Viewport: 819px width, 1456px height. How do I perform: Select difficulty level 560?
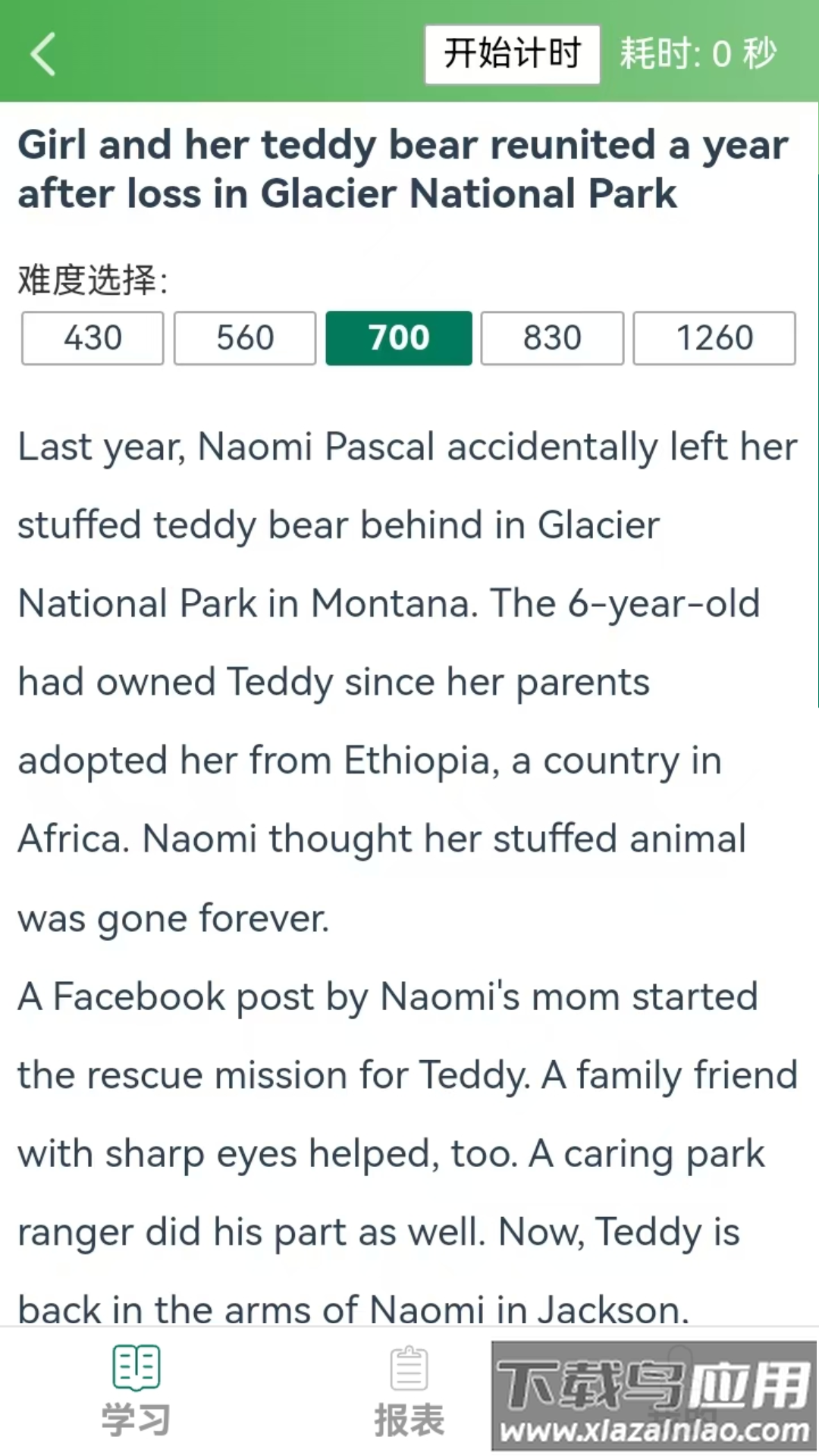tap(245, 338)
